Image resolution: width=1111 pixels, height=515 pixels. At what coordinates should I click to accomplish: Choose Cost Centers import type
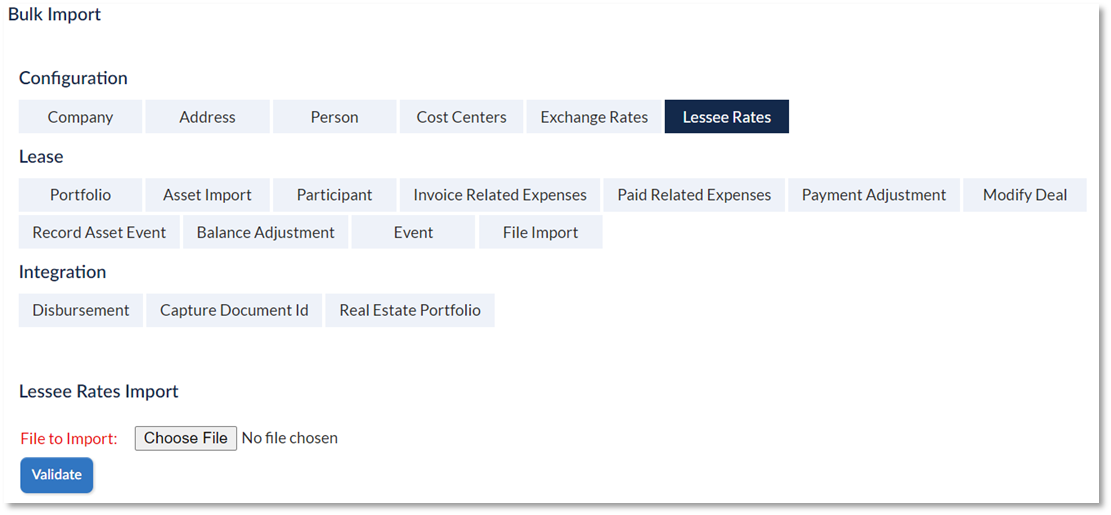(461, 117)
